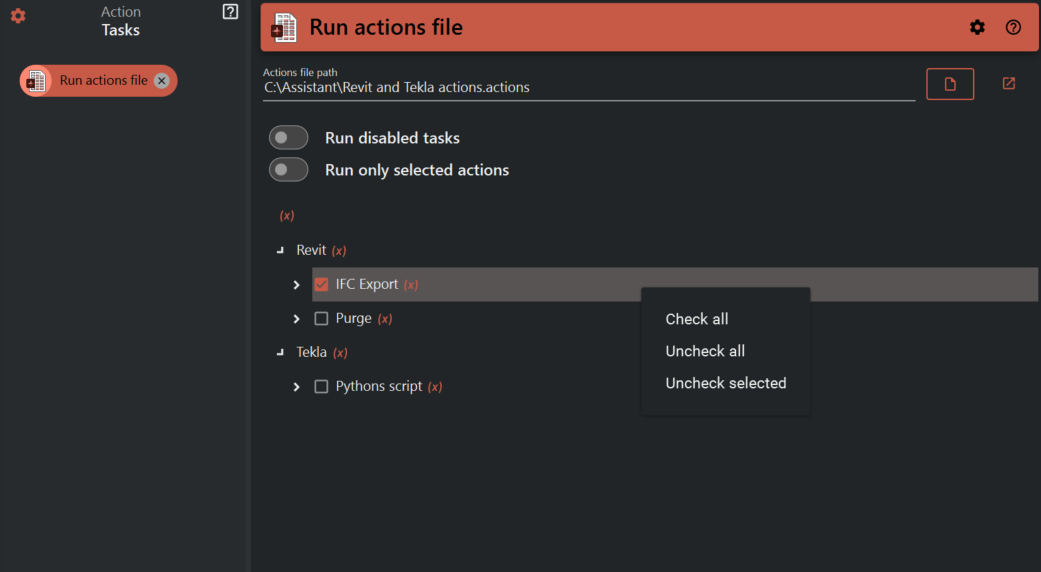The width and height of the screenshot is (1041, 572).
Task: Open settings gear in Run actions file header
Action: pyautogui.click(x=977, y=27)
